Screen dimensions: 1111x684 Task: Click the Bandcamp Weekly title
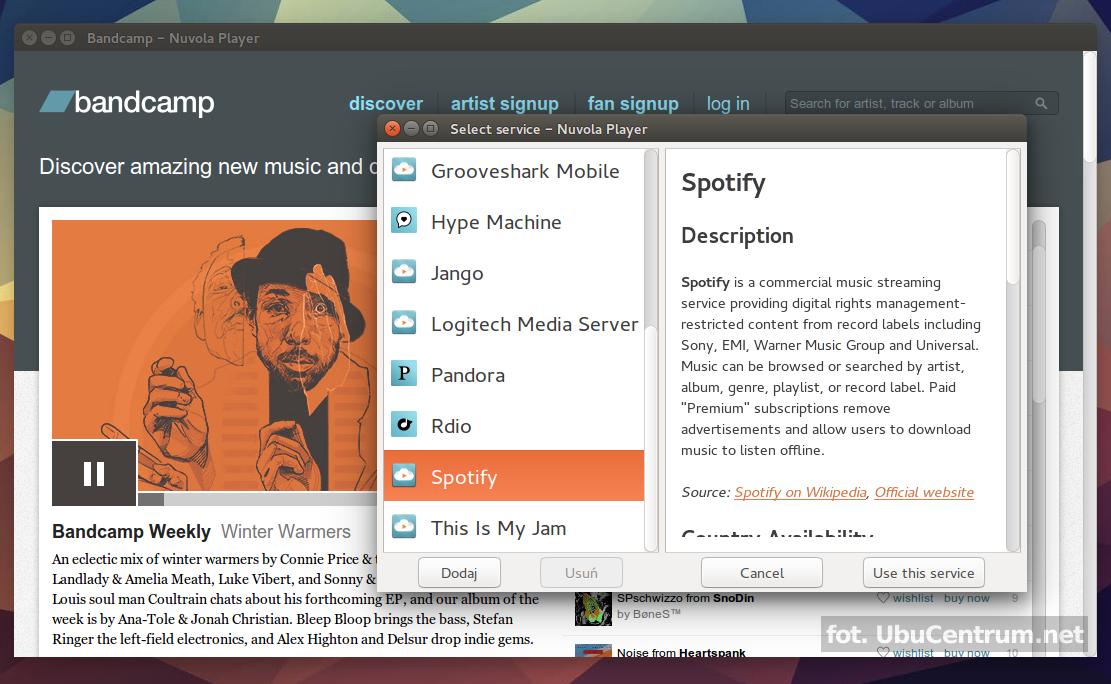131,532
